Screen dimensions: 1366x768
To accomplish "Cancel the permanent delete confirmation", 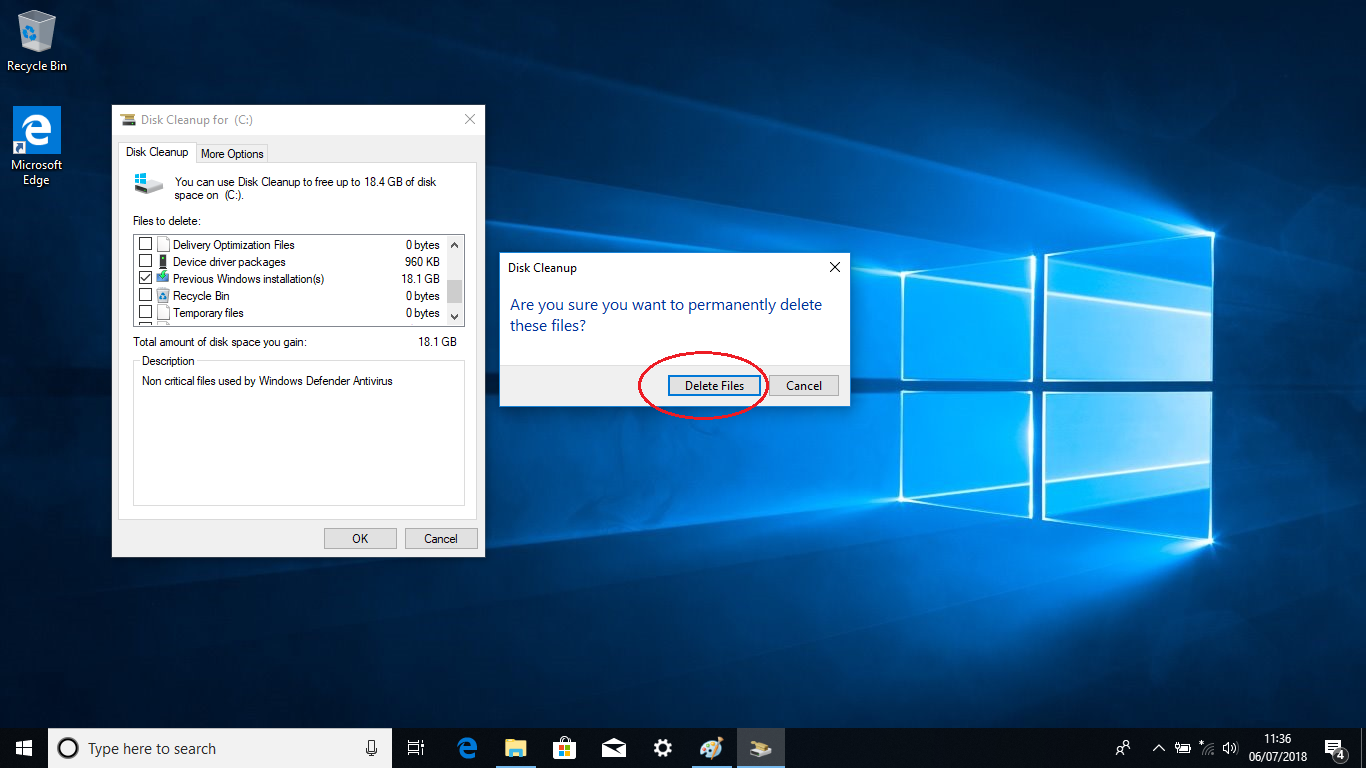I will [804, 386].
